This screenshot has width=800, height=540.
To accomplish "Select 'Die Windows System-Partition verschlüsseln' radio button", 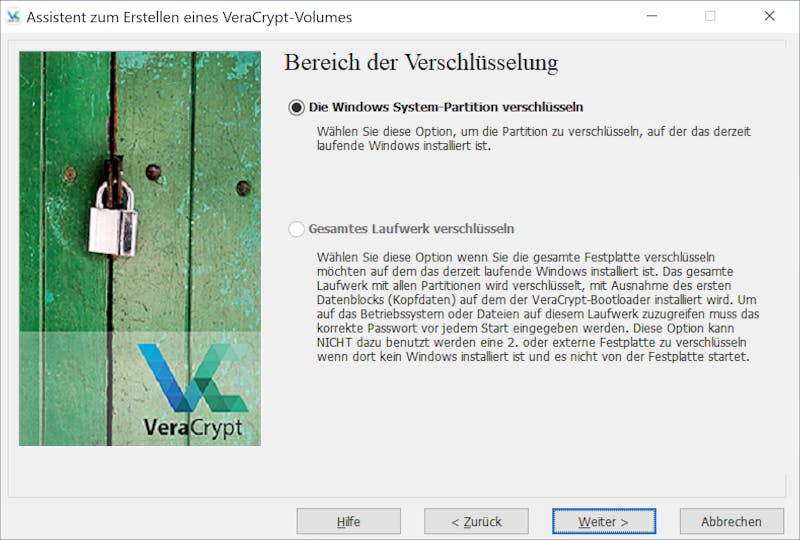I will pos(296,108).
